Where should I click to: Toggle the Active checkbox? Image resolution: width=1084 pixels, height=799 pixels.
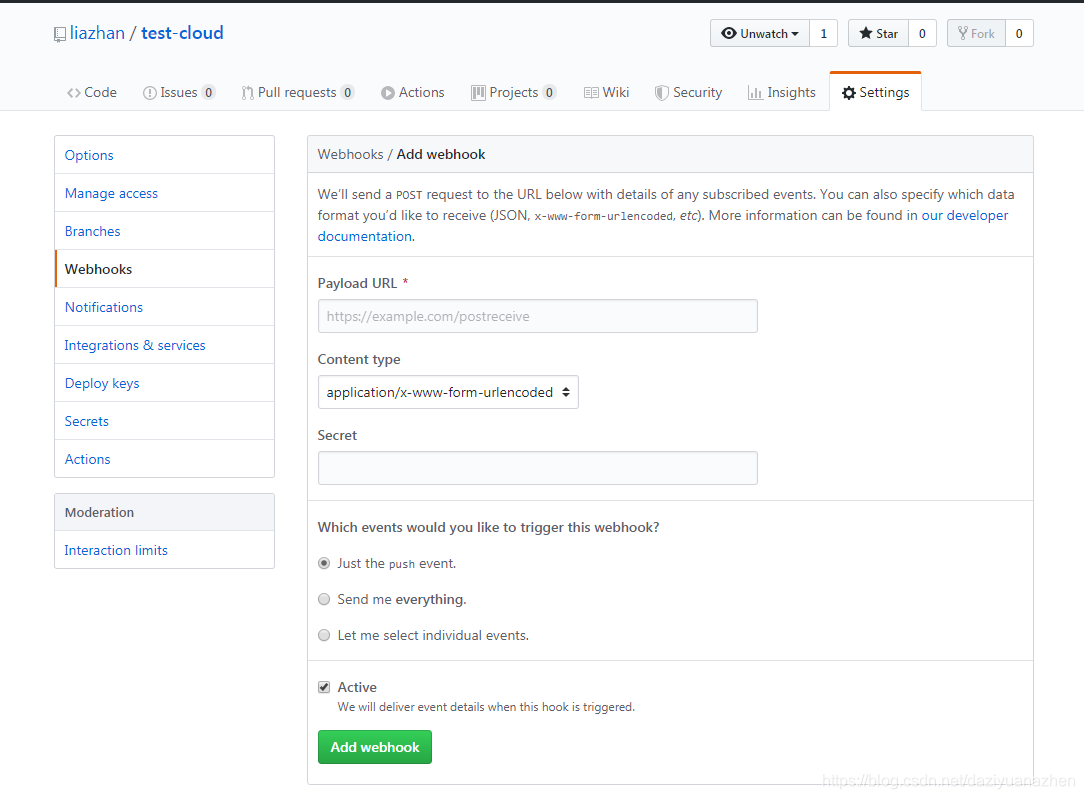point(324,687)
